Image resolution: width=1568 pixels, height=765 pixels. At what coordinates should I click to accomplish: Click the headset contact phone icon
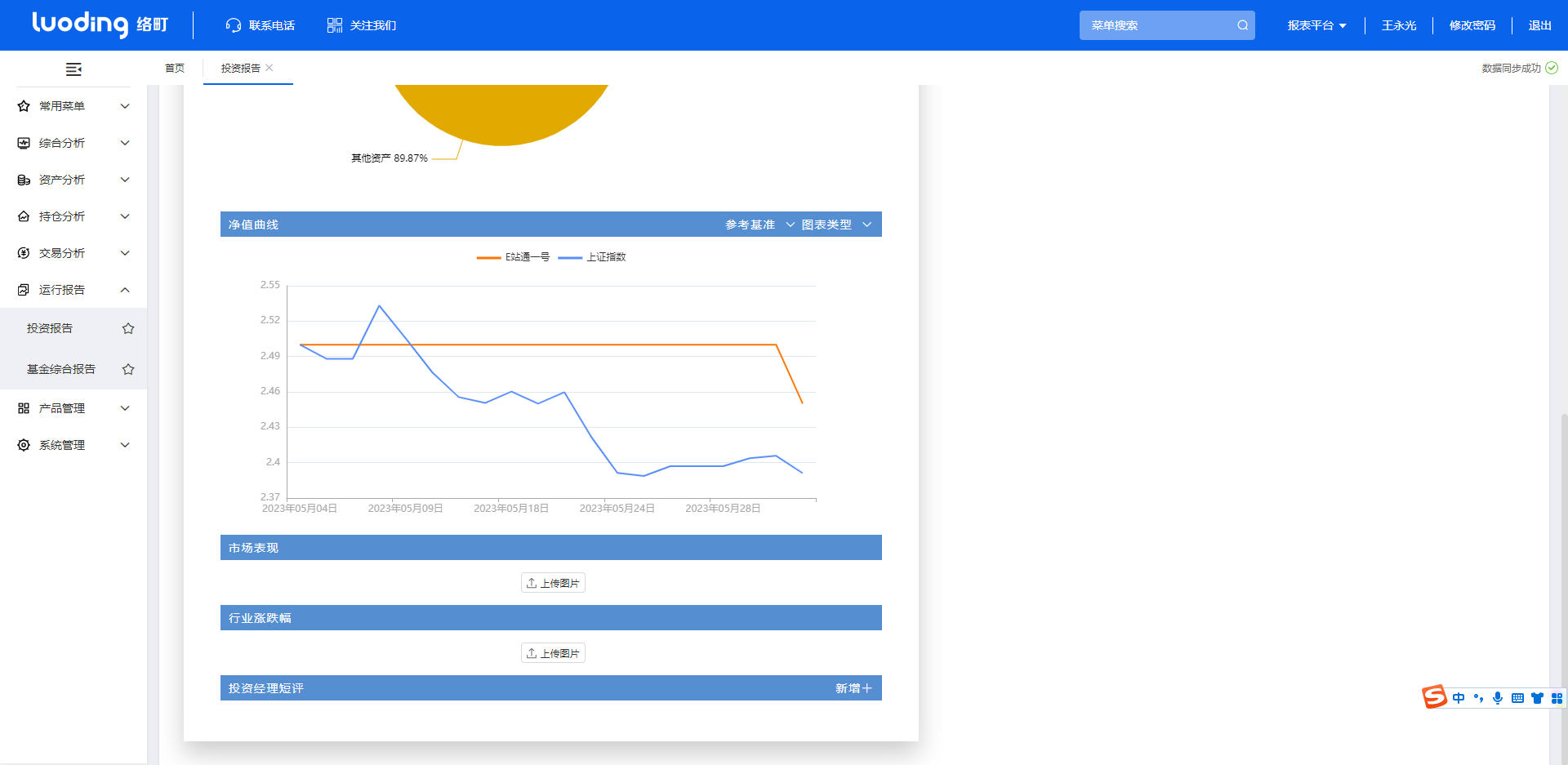[x=234, y=25]
